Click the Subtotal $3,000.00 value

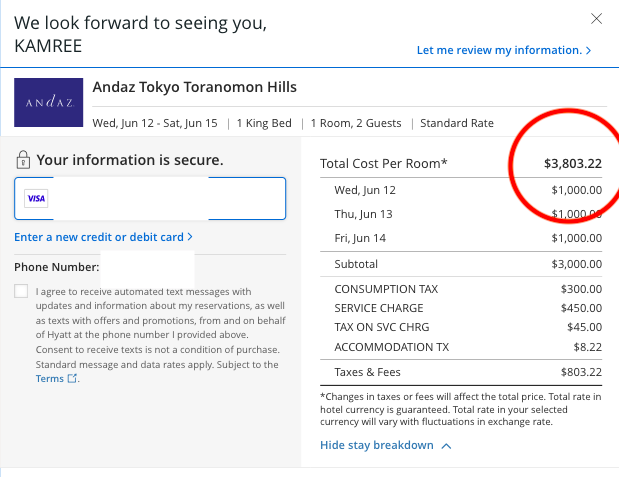click(576, 264)
